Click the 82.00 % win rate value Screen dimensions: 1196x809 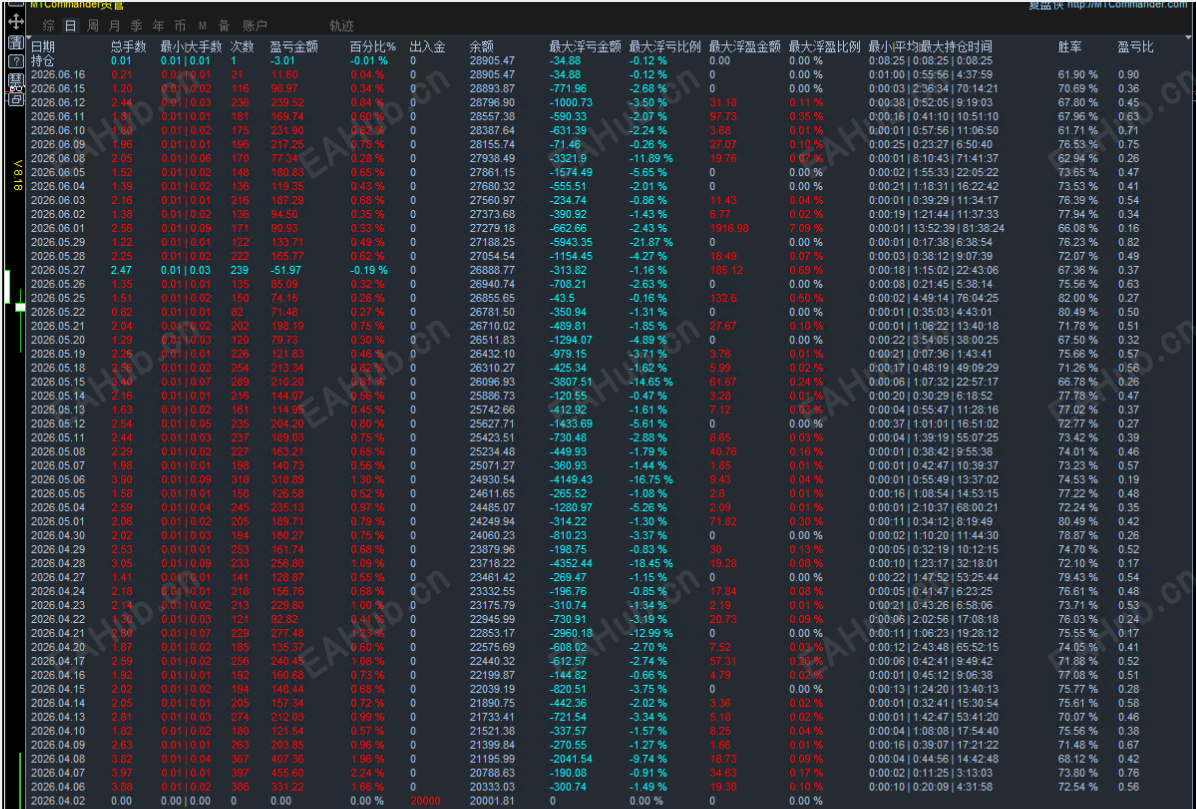point(1078,298)
